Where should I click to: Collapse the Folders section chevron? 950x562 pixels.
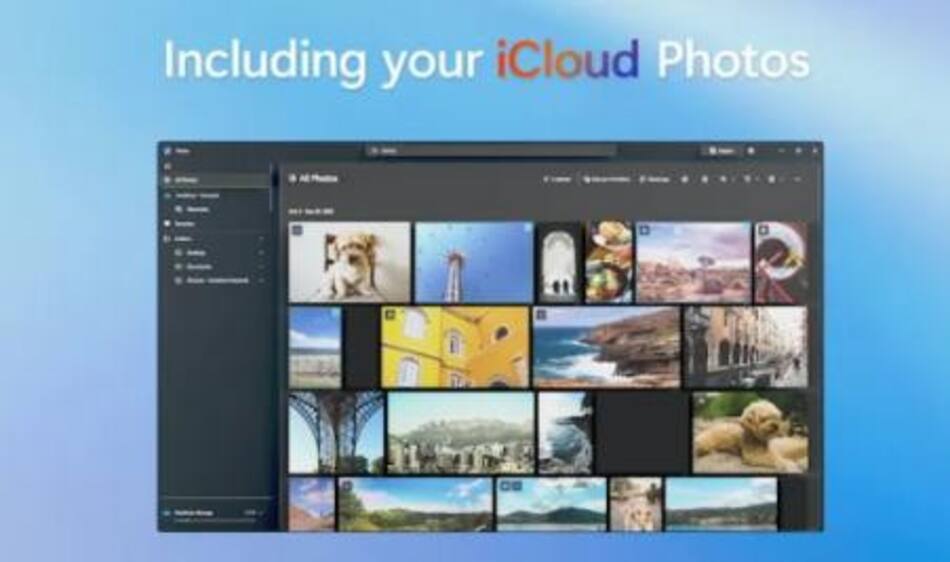coord(262,239)
